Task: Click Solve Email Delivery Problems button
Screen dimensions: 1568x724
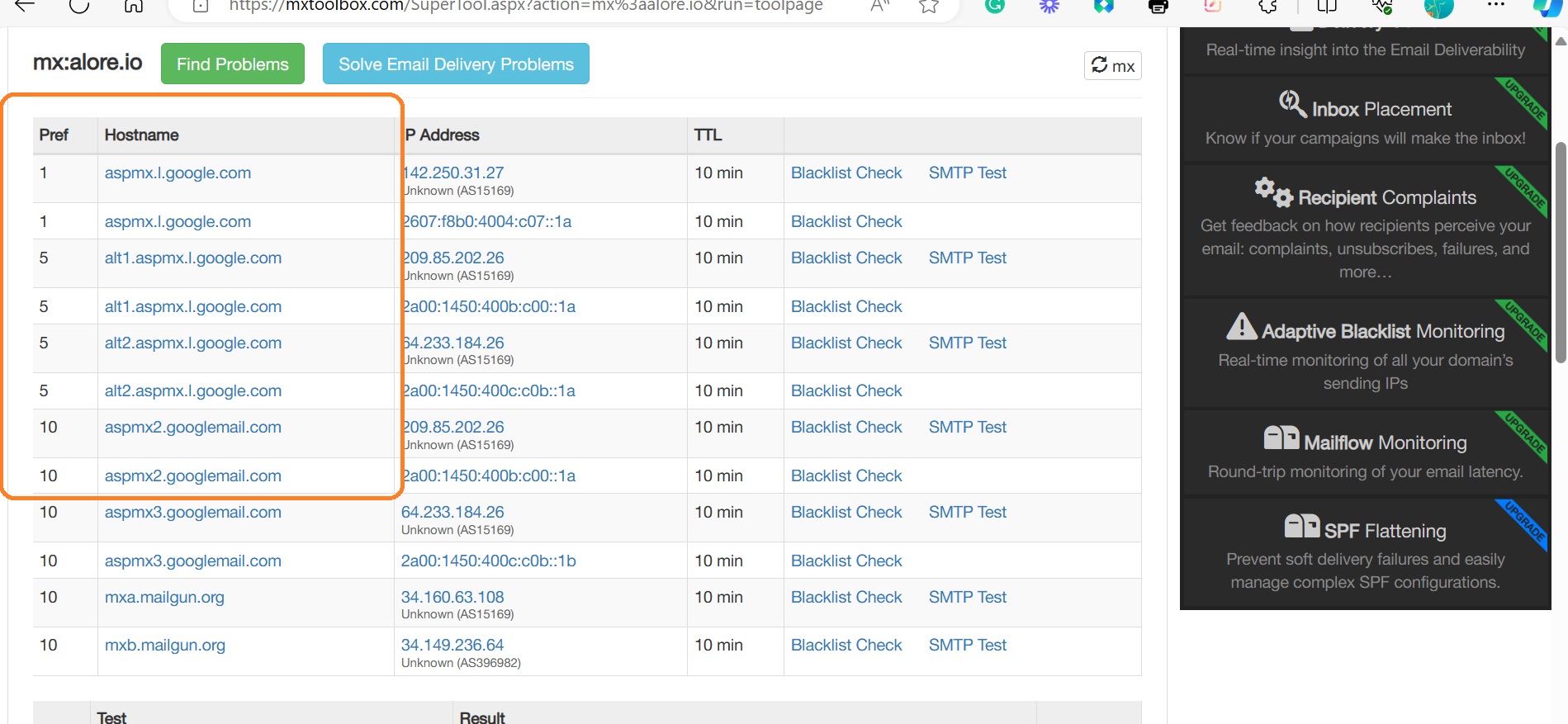Action: point(456,64)
